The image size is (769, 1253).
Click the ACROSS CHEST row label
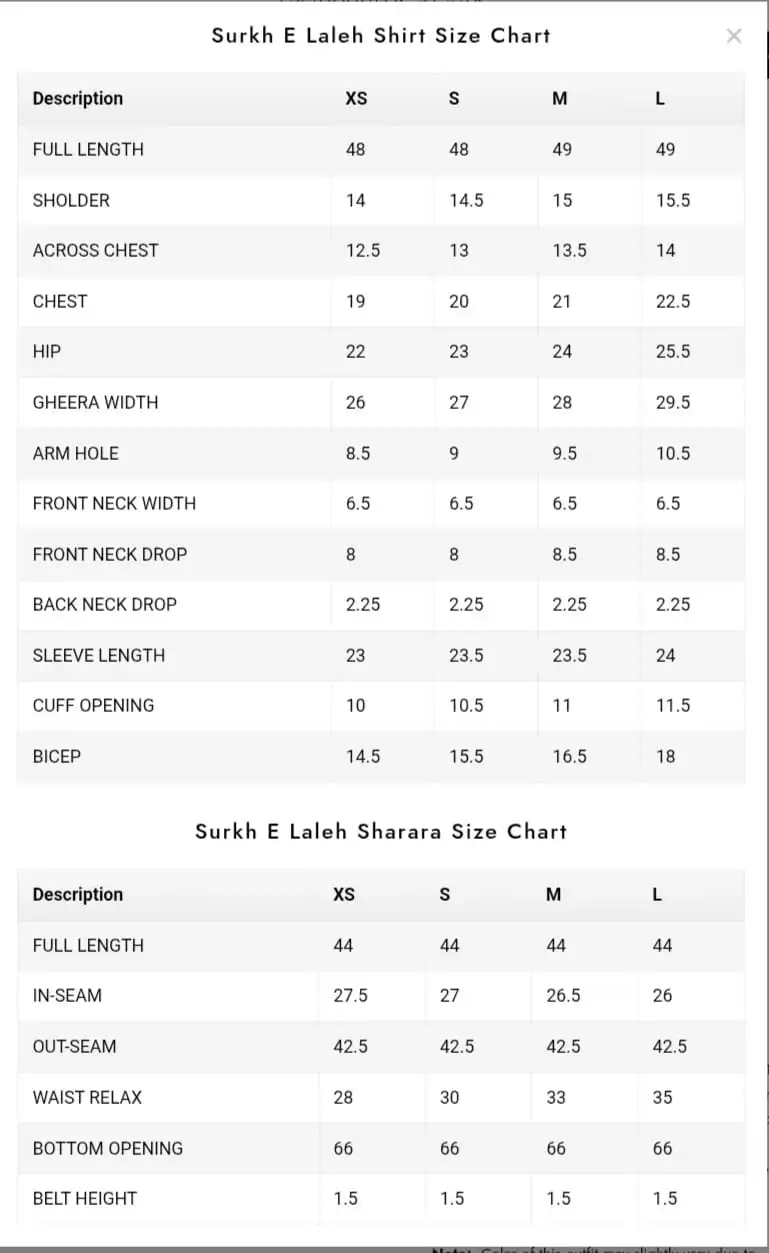point(95,250)
